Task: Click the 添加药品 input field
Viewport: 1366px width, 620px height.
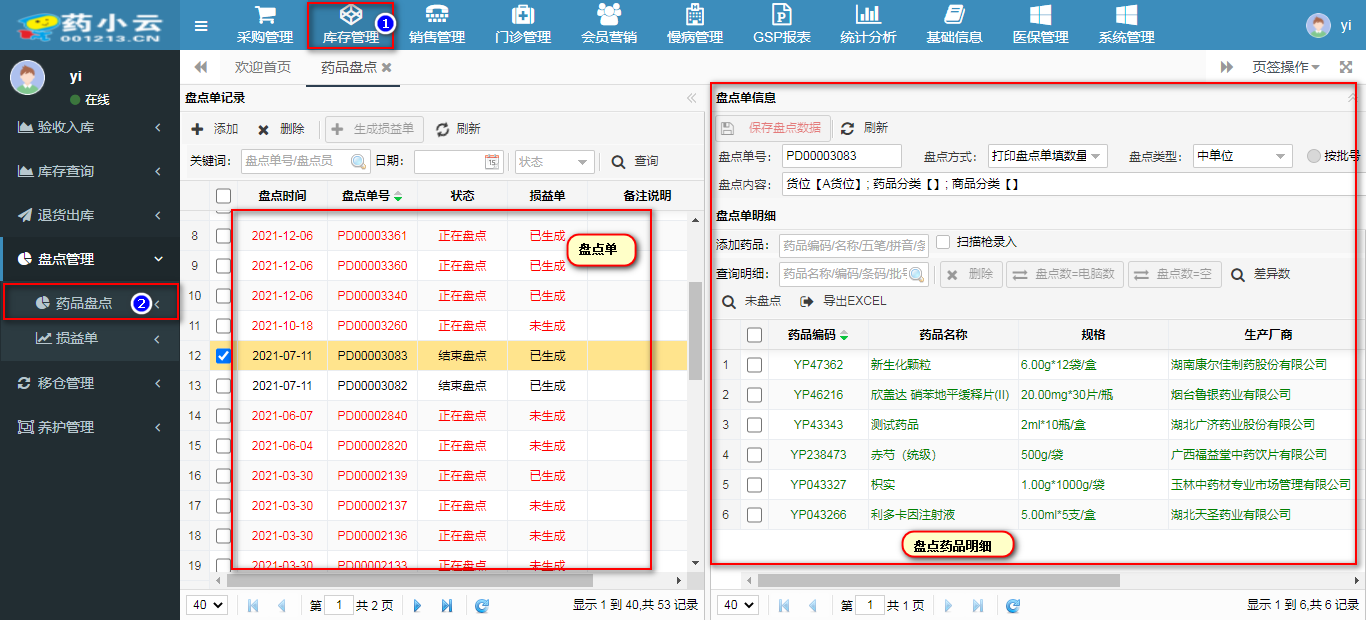Action: click(x=854, y=243)
